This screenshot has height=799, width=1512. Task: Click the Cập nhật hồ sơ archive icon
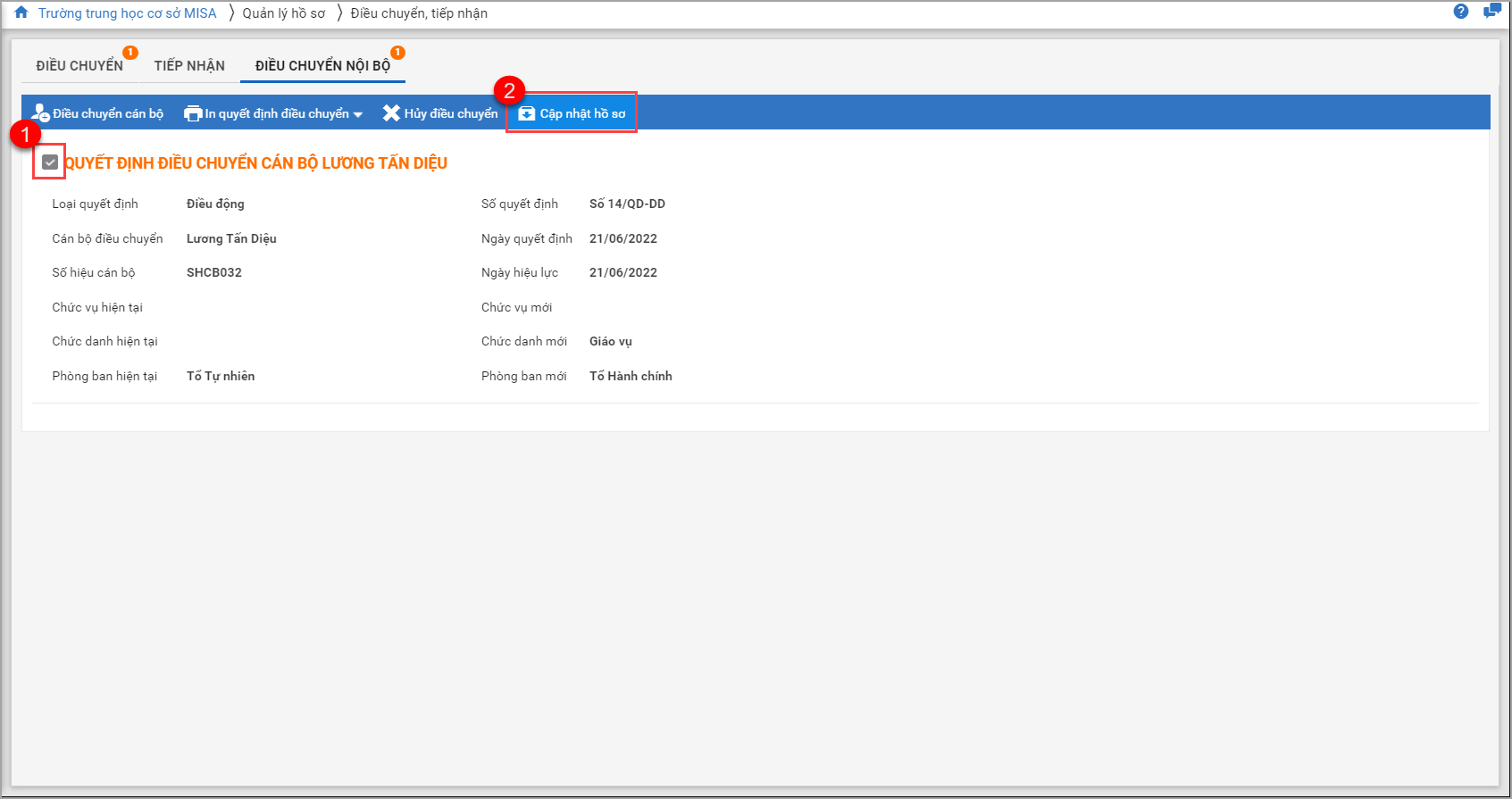527,113
